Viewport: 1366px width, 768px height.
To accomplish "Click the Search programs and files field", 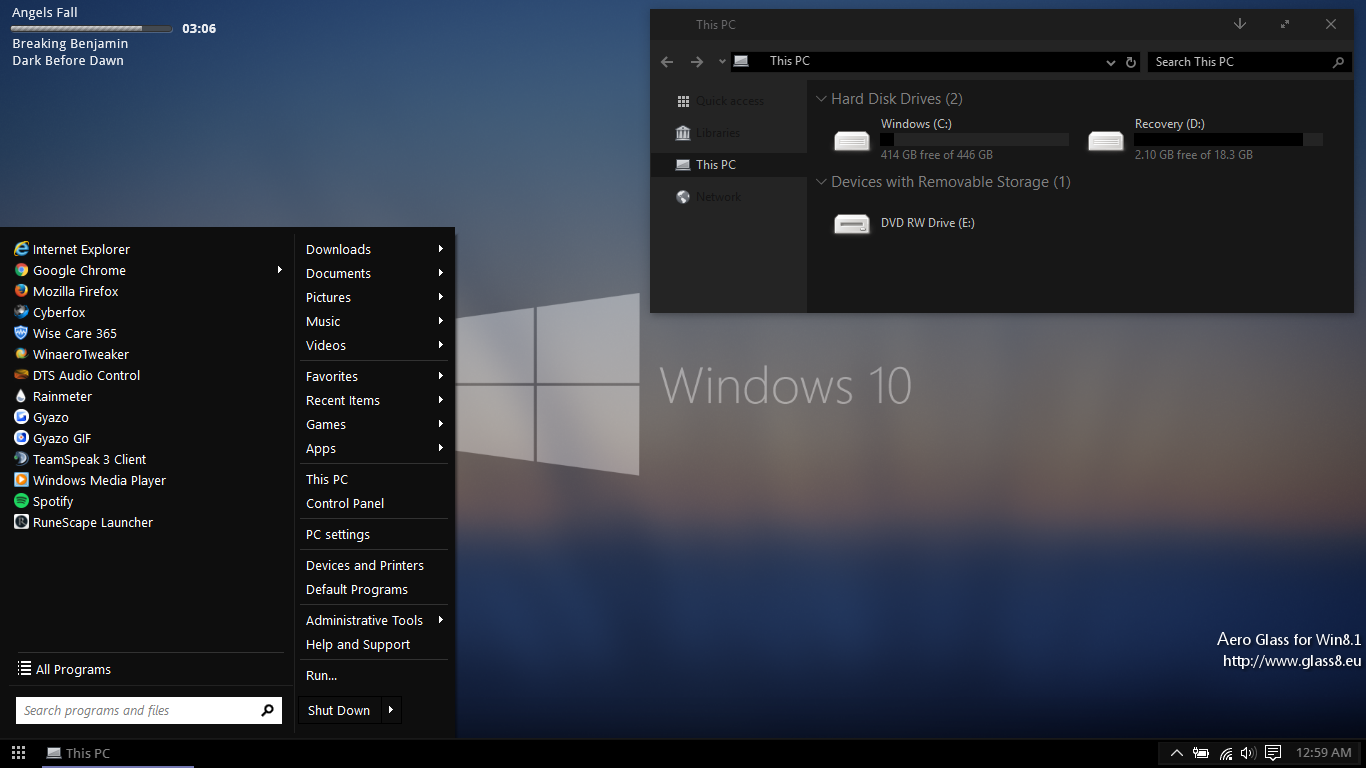I will [x=148, y=710].
